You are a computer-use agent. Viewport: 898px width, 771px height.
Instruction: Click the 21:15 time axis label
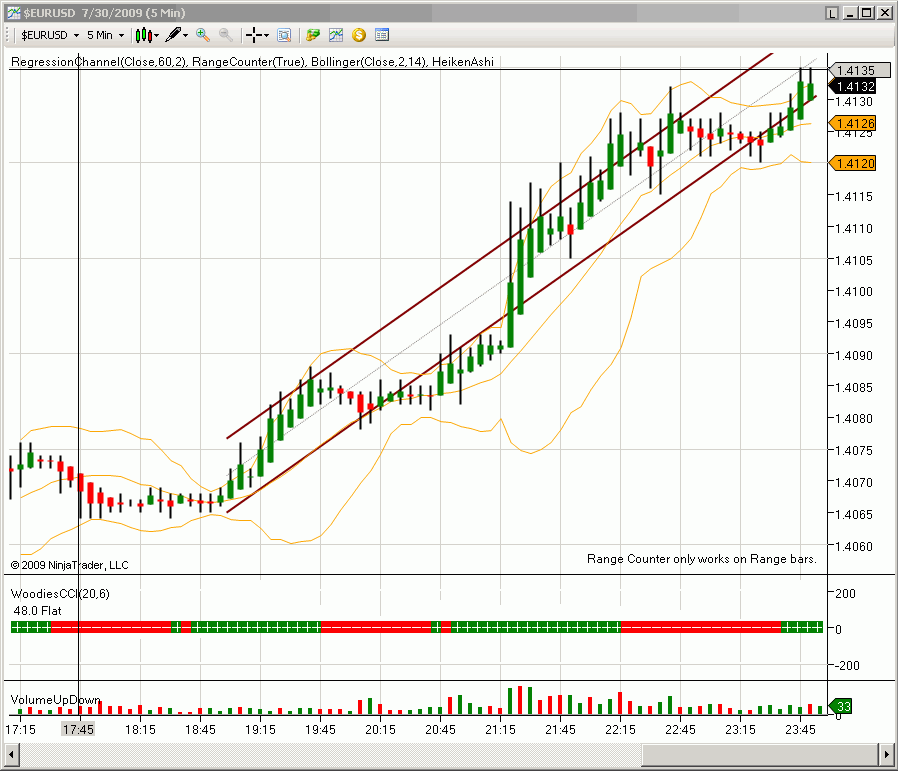coord(501,729)
